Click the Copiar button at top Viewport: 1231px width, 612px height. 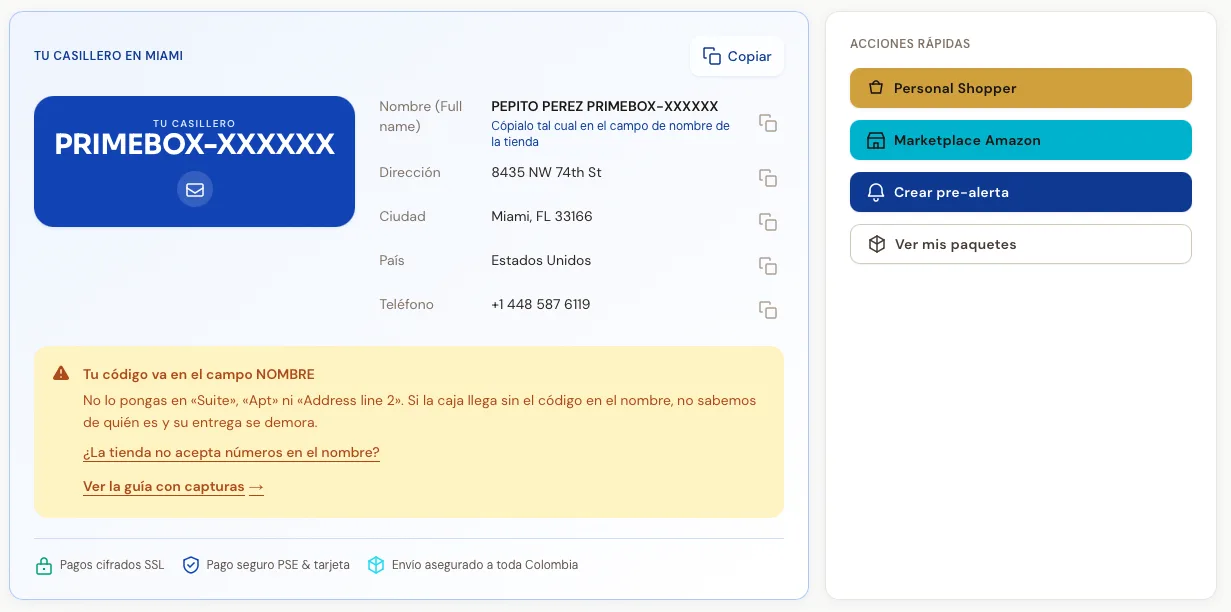[737, 56]
